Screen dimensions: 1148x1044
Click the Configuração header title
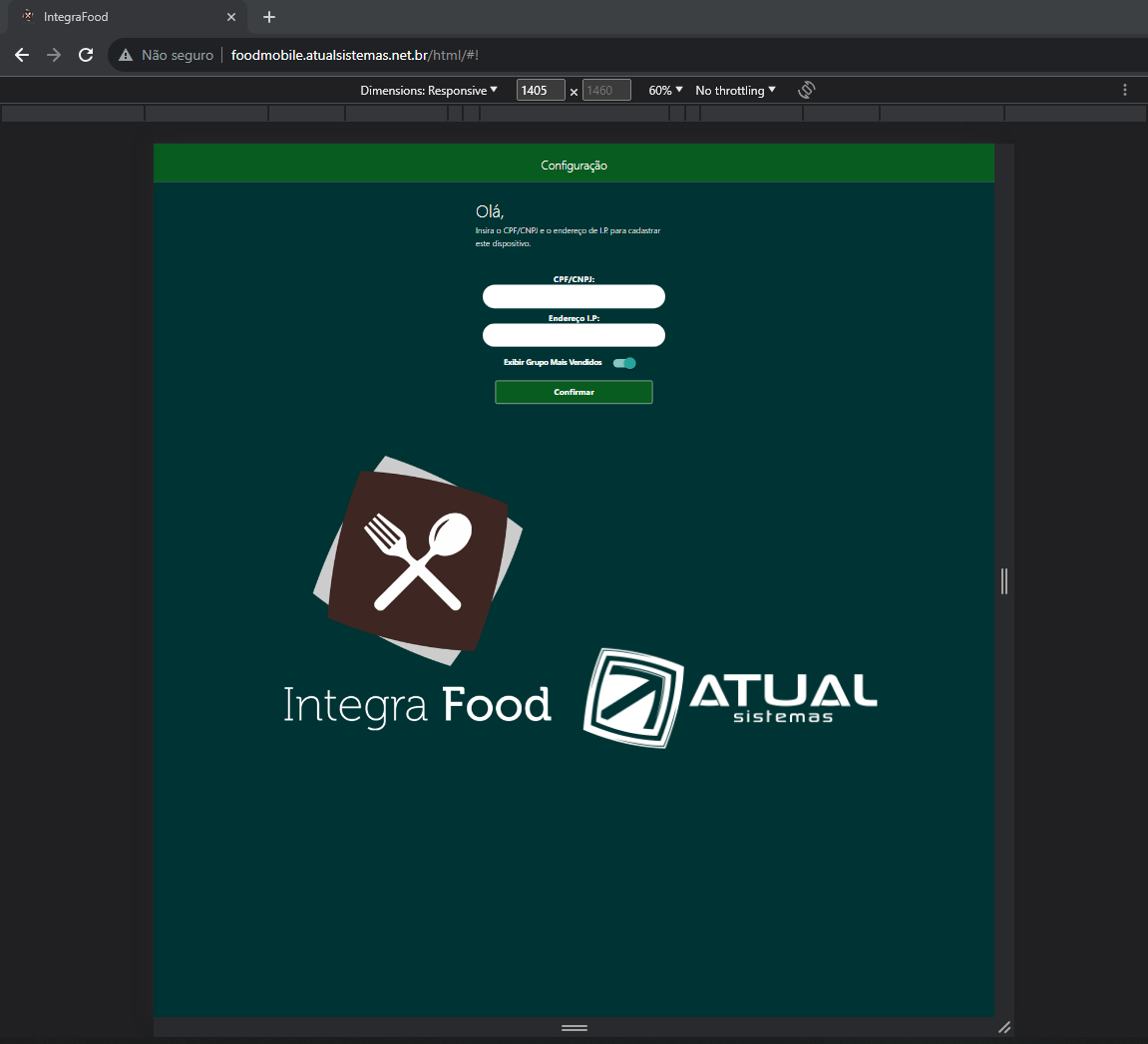574,166
